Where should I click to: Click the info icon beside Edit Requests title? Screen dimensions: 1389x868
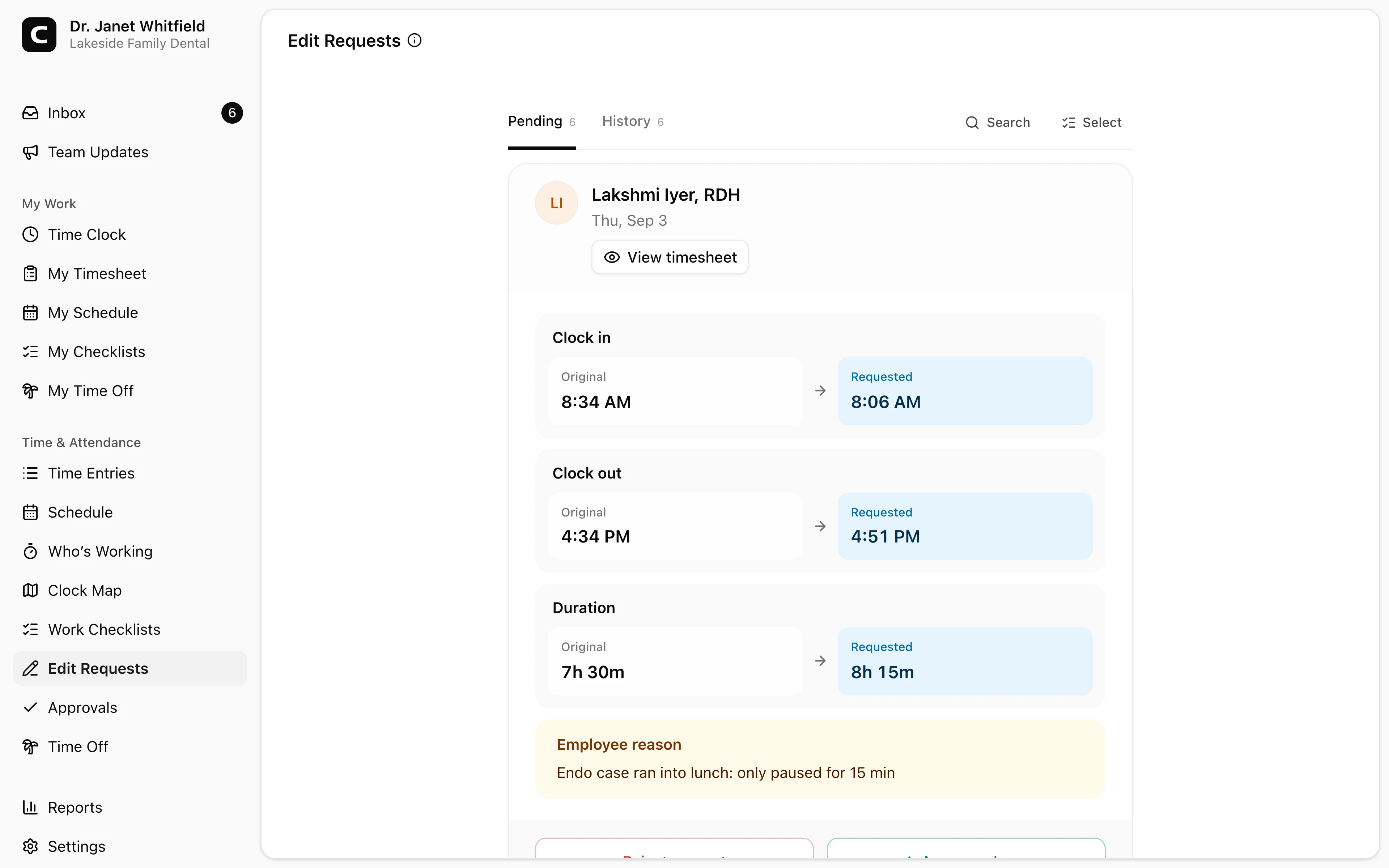click(415, 41)
